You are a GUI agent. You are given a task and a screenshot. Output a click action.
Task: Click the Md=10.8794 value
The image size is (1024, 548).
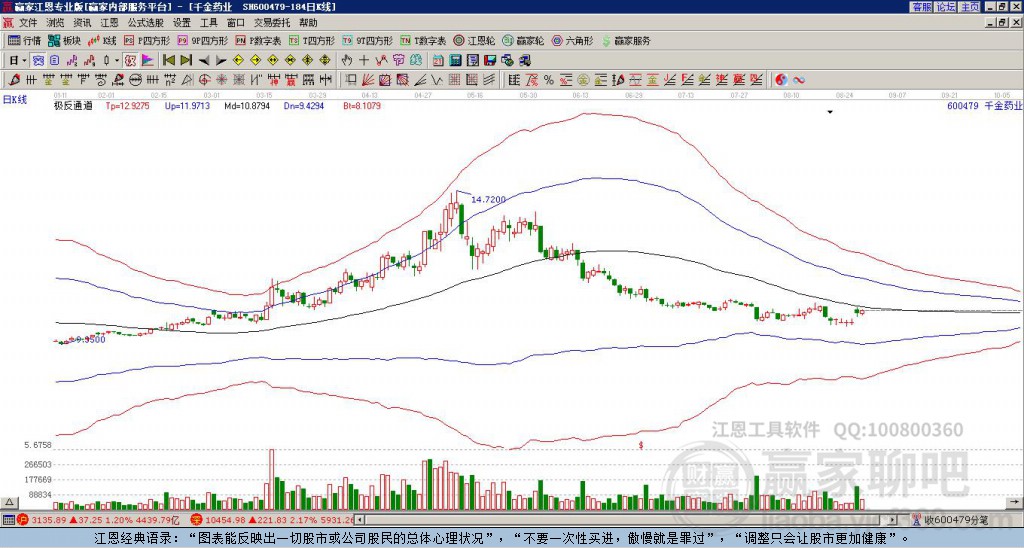(x=247, y=105)
